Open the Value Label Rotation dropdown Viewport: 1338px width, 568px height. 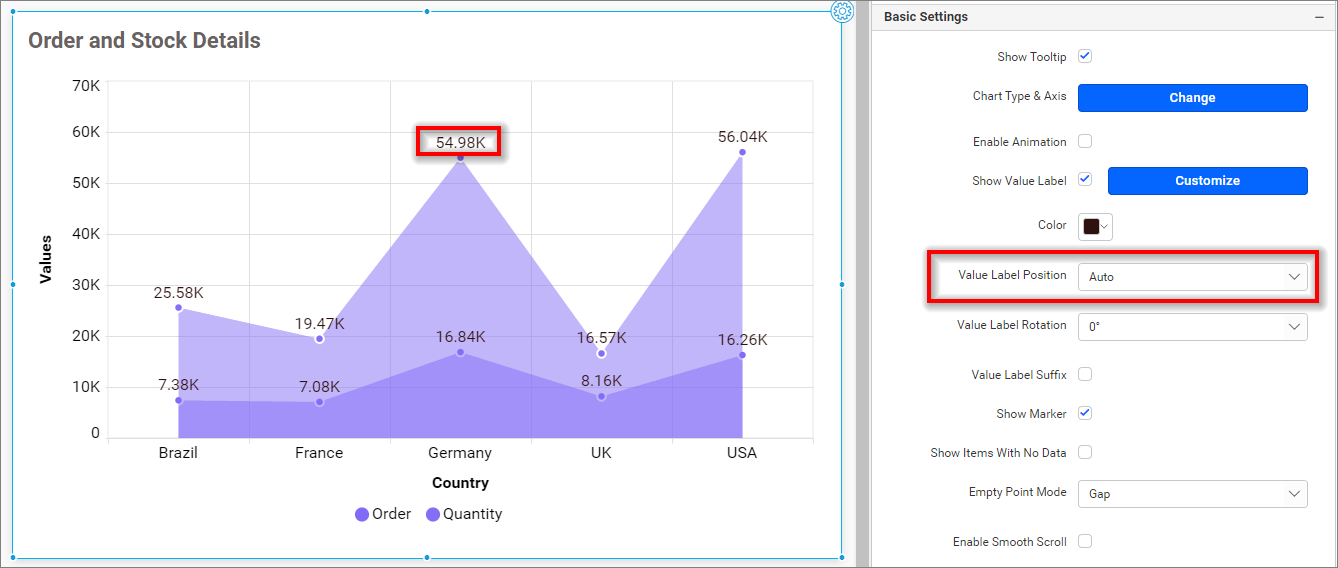[1192, 326]
